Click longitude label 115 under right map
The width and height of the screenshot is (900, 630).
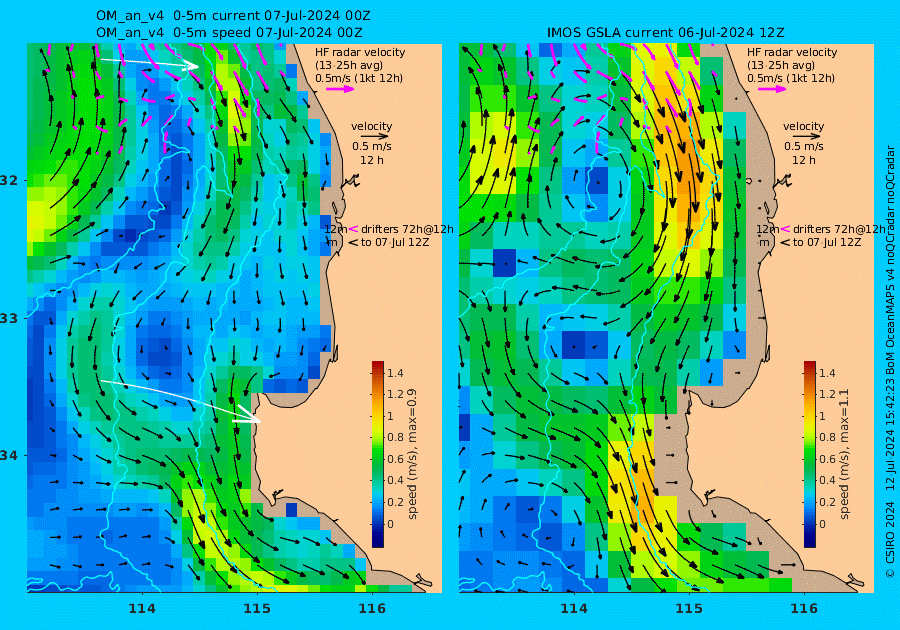pyautogui.click(x=688, y=609)
